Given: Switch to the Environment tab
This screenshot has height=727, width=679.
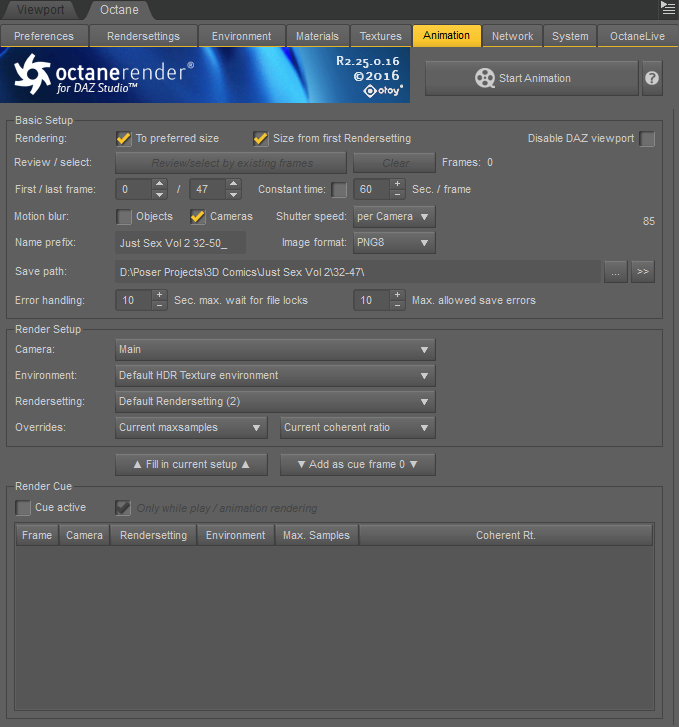Looking at the screenshot, I should pyautogui.click(x=241, y=36).
